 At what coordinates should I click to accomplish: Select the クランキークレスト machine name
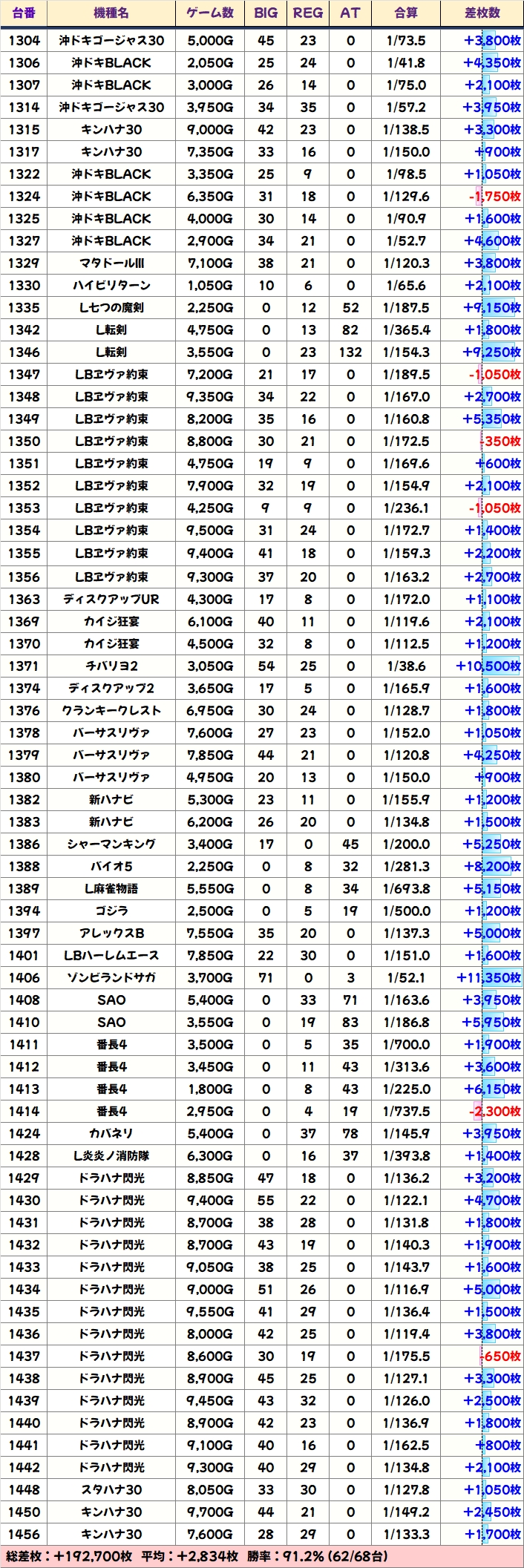coord(111,710)
